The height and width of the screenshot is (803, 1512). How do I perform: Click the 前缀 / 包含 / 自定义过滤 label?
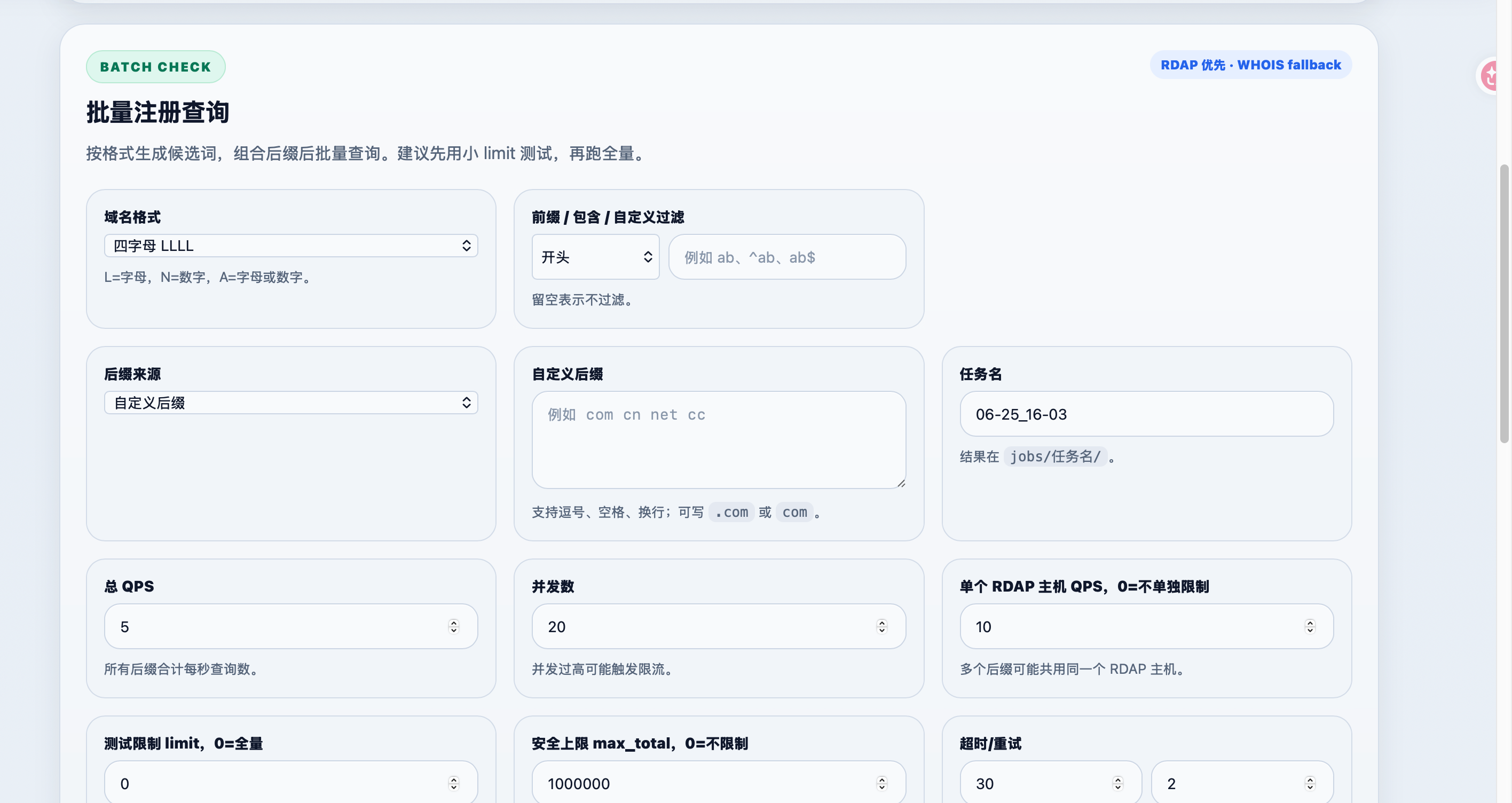point(608,217)
